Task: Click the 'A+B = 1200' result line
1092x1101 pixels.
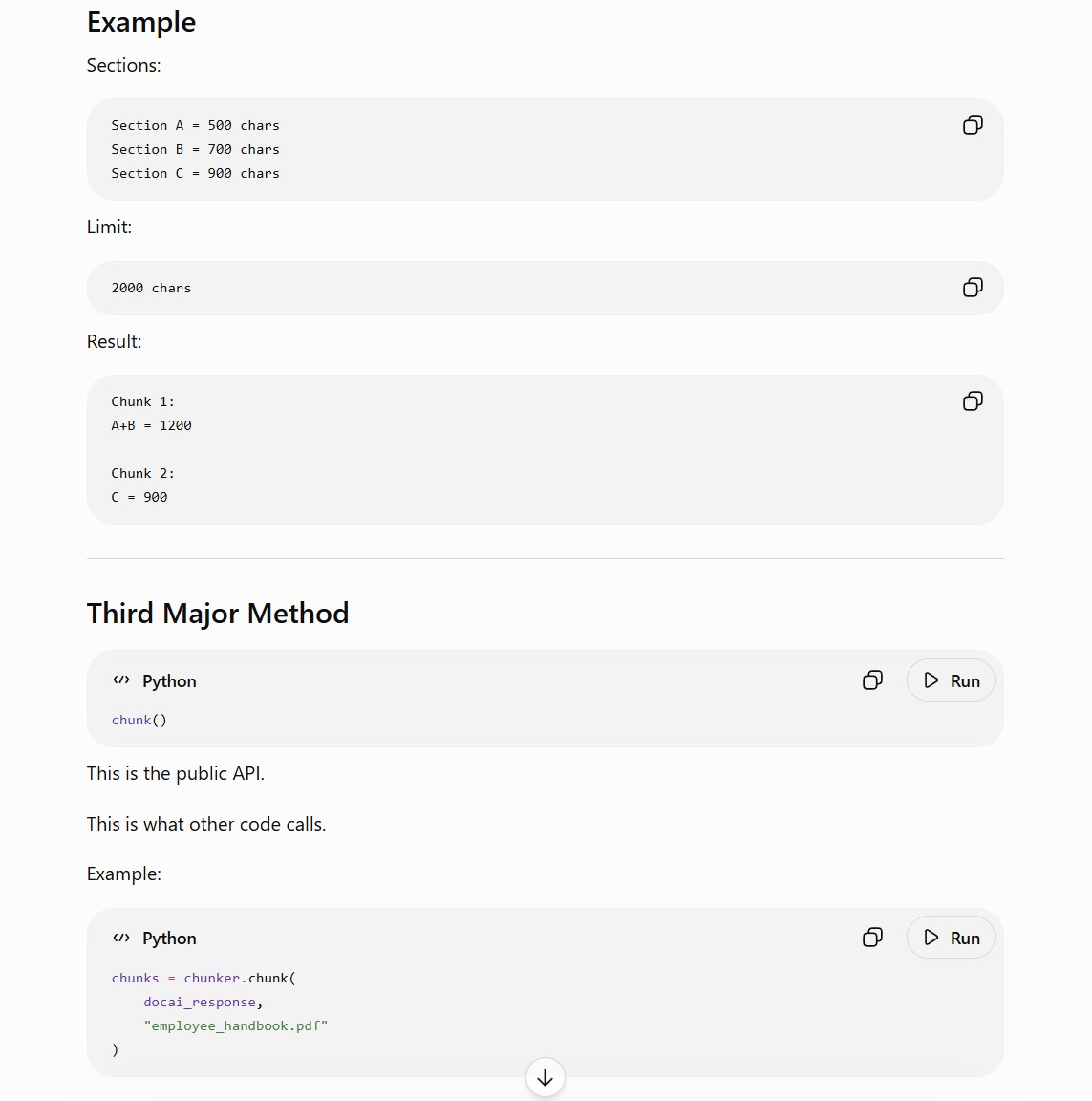Action: click(152, 425)
